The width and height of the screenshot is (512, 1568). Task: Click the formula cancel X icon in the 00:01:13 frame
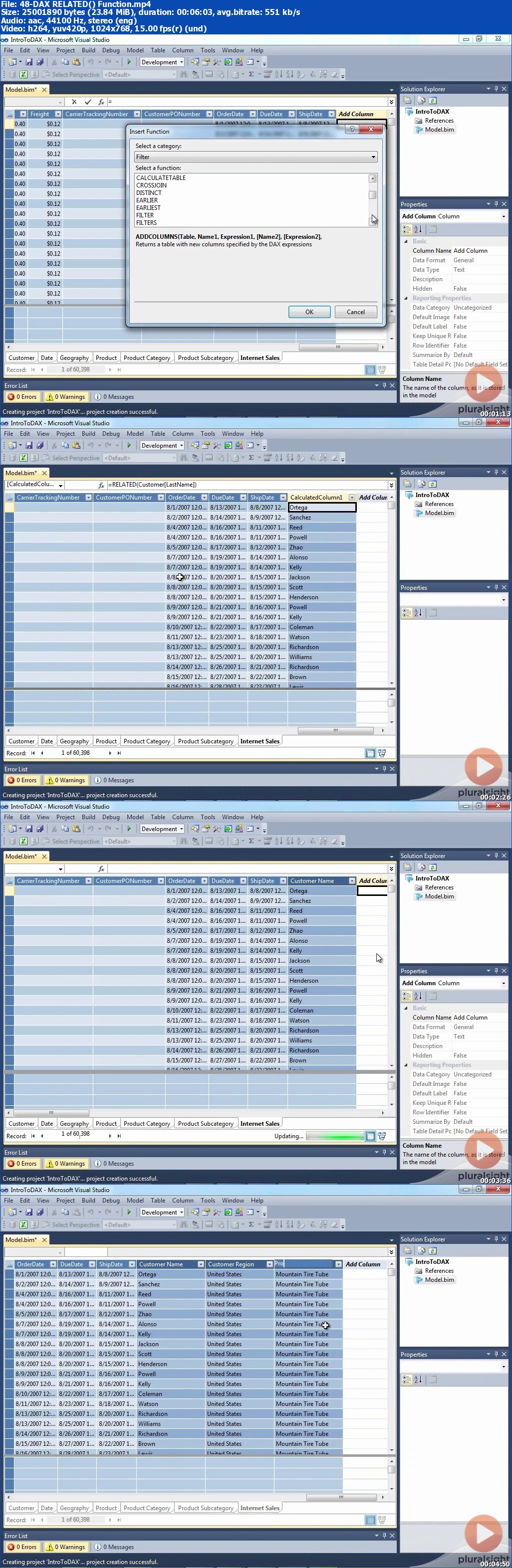tap(74, 102)
